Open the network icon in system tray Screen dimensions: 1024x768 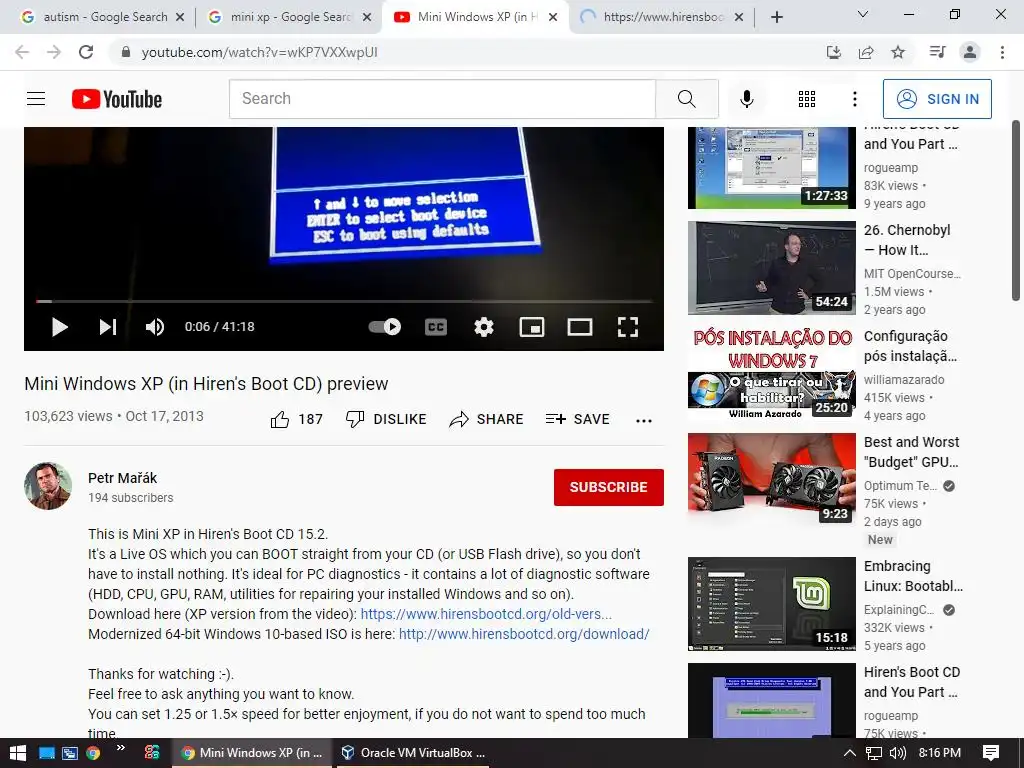click(873, 753)
